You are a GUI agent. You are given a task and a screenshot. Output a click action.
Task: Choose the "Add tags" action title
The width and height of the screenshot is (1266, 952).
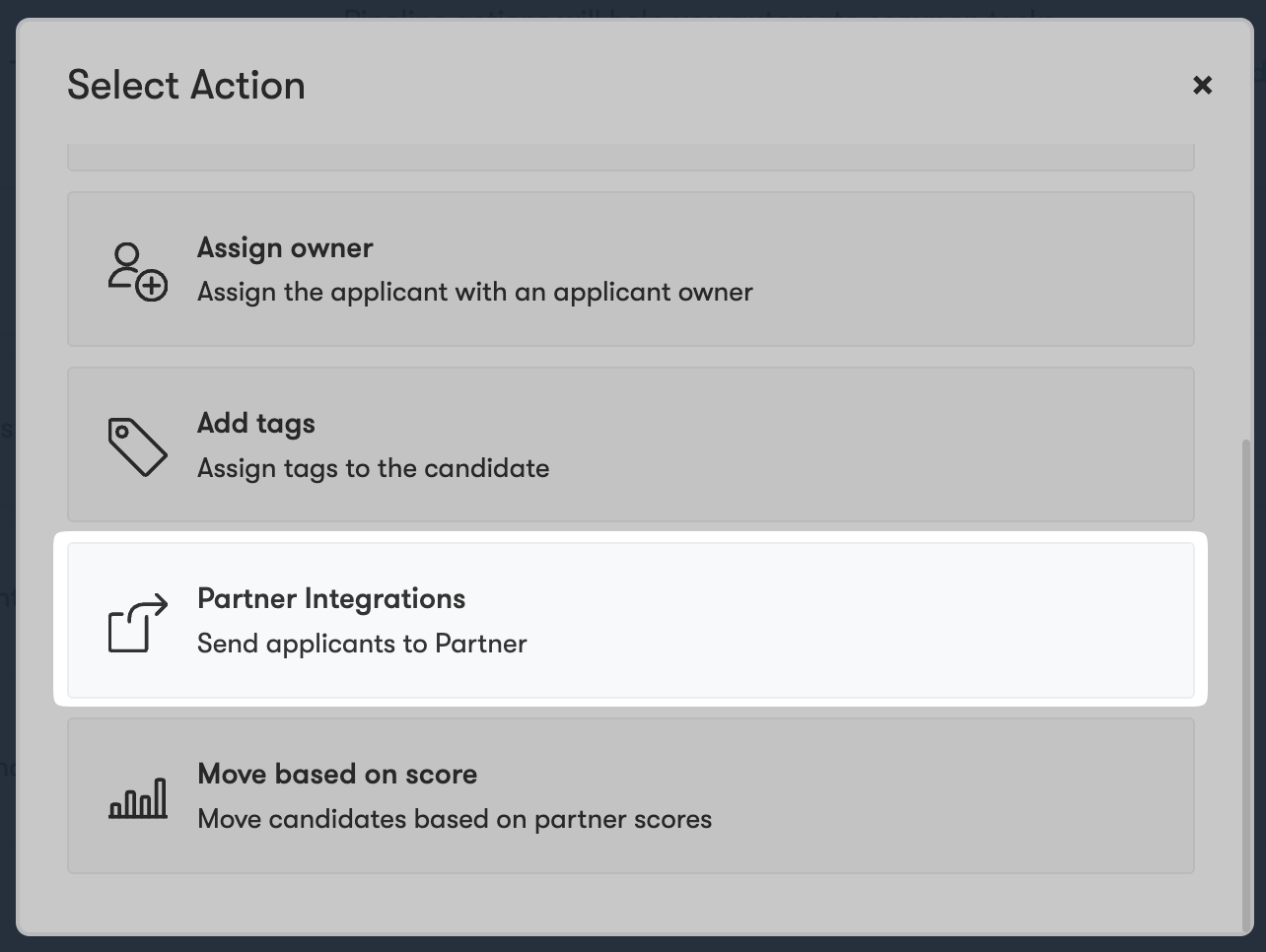pos(256,423)
